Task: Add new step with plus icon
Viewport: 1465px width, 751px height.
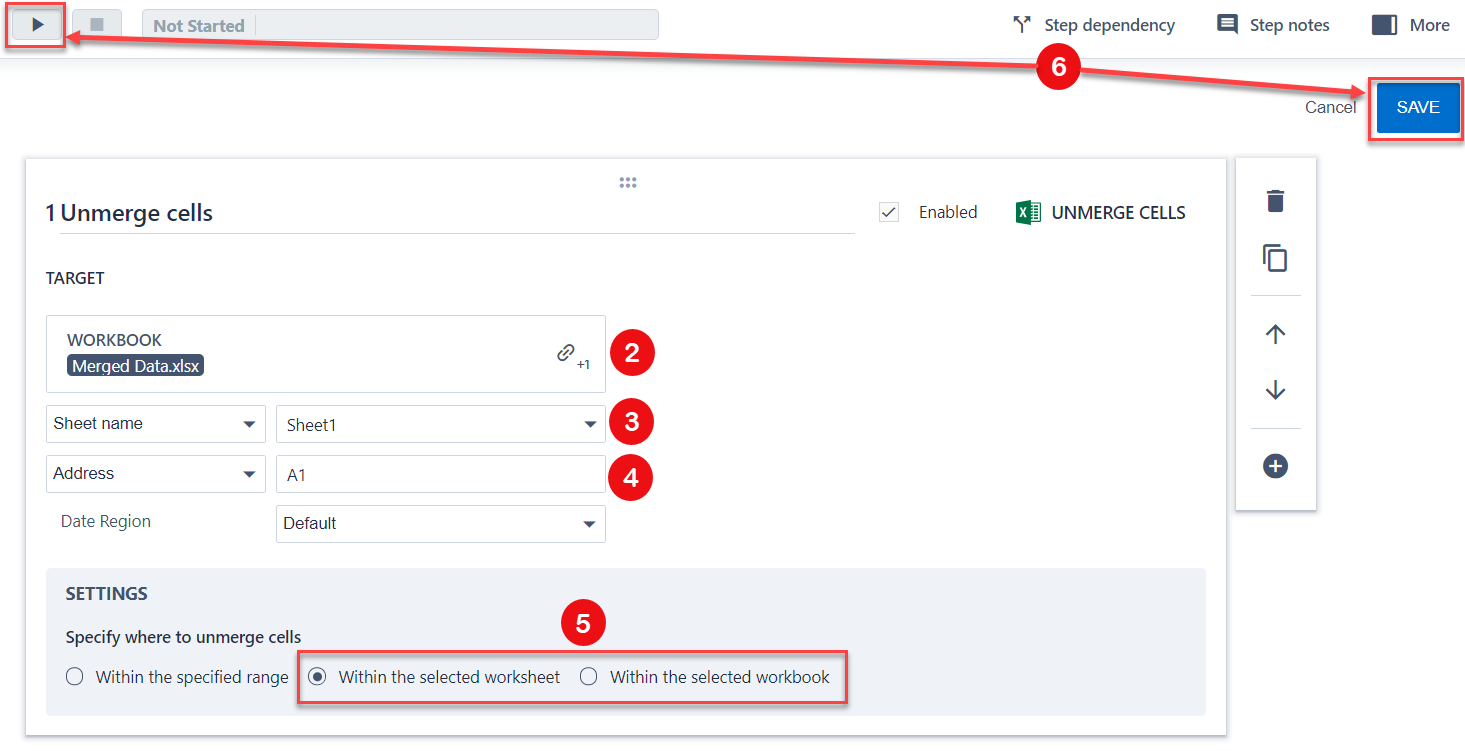Action: [1275, 466]
